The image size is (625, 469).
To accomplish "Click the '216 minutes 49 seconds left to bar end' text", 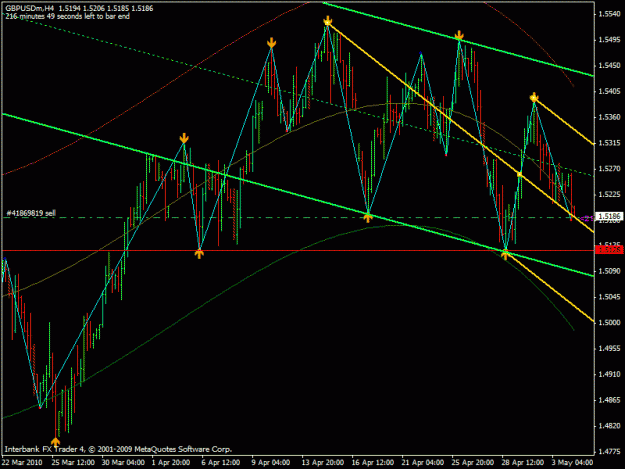I will point(67,16).
